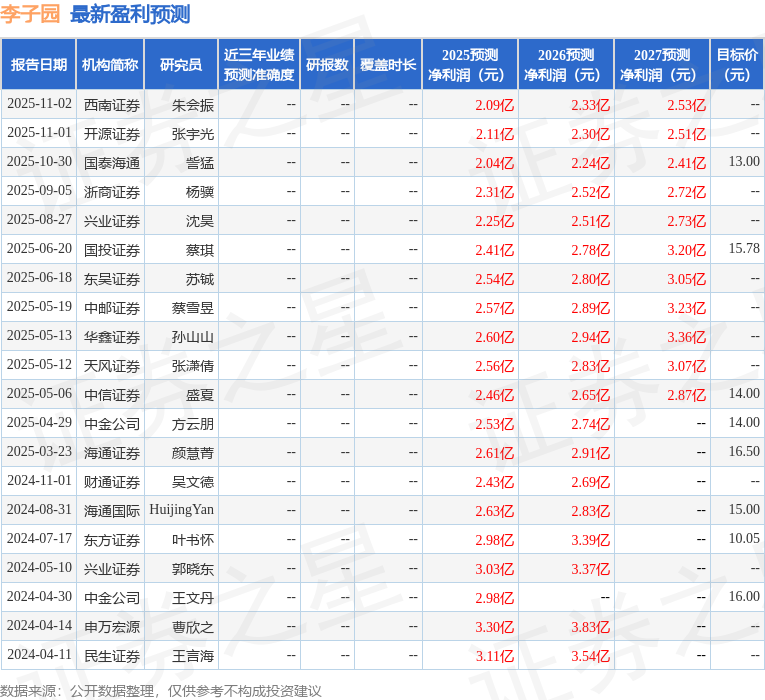Click analyst name 吴文德
The width and height of the screenshot is (765, 700).
click(x=193, y=482)
